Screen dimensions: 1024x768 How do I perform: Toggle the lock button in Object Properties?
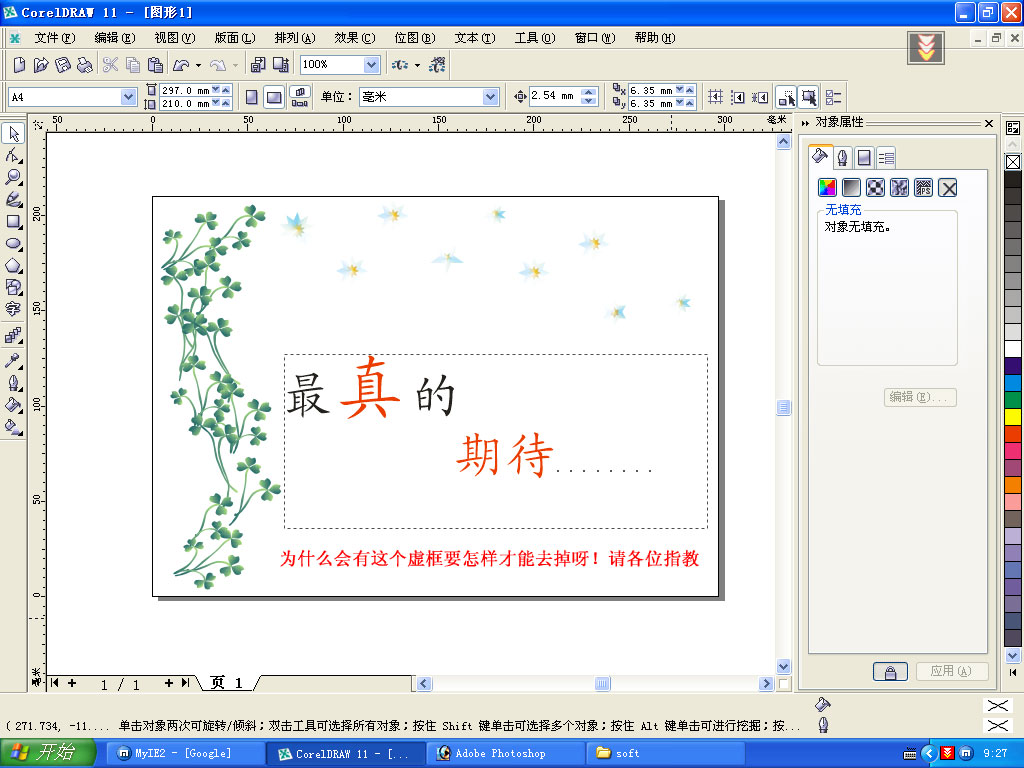(x=890, y=671)
